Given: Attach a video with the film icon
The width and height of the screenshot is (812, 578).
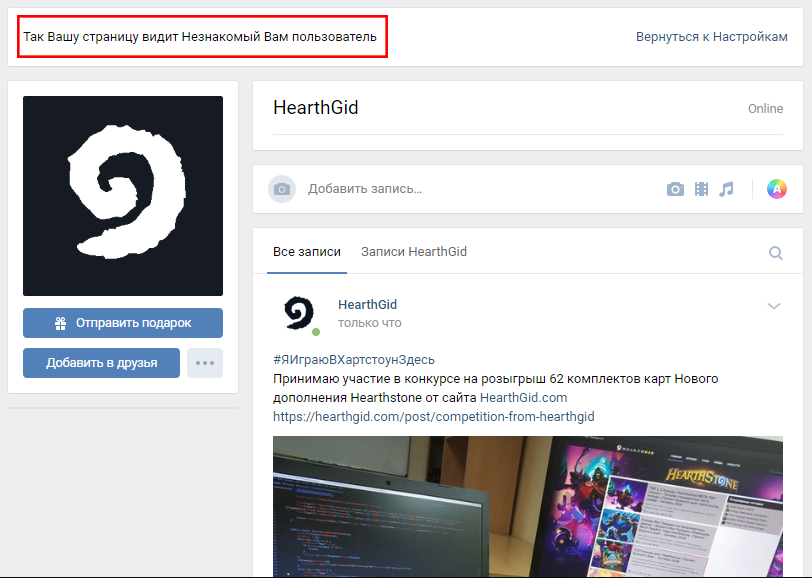Looking at the screenshot, I should (701, 189).
